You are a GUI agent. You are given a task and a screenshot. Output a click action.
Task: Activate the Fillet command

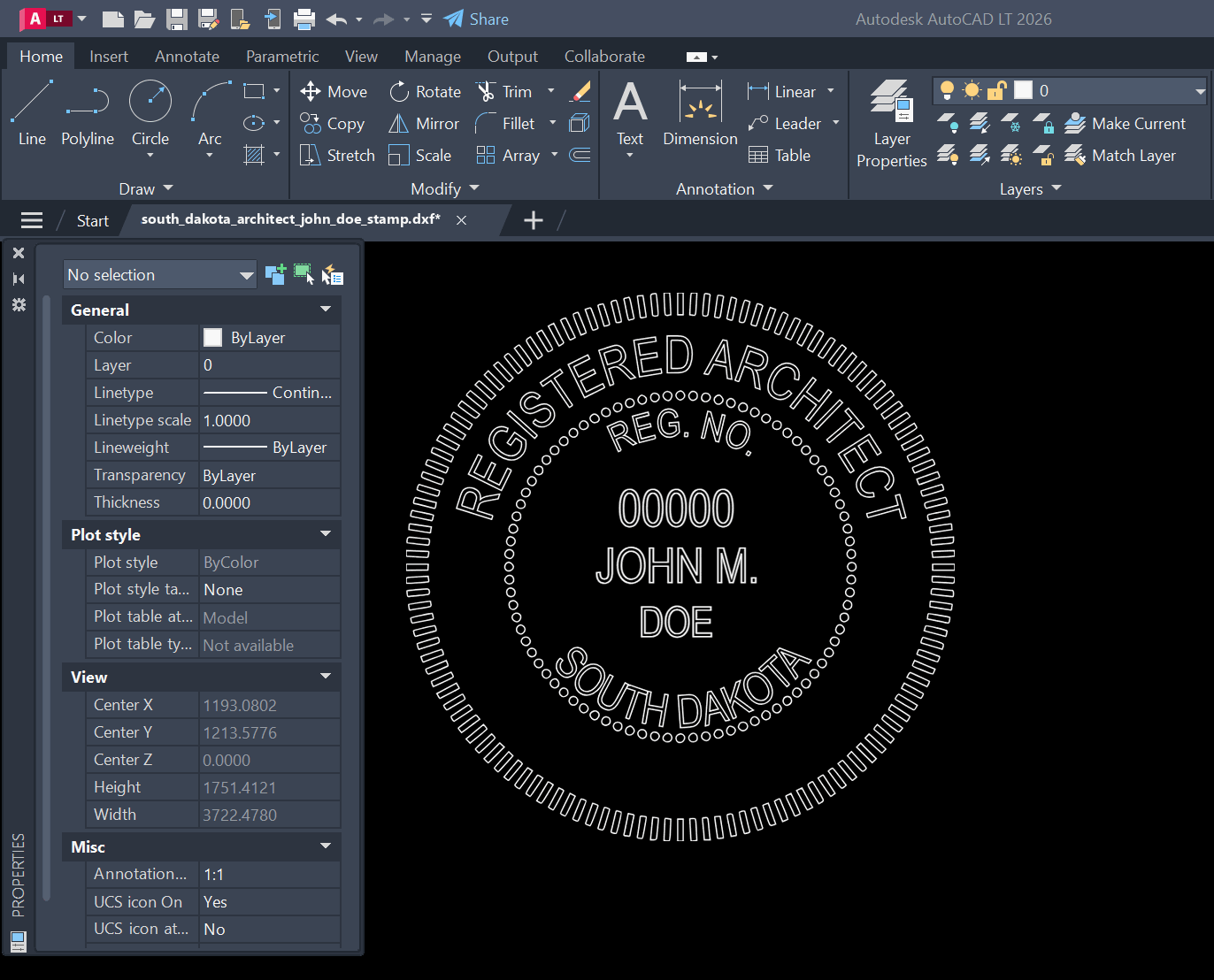coord(505,124)
